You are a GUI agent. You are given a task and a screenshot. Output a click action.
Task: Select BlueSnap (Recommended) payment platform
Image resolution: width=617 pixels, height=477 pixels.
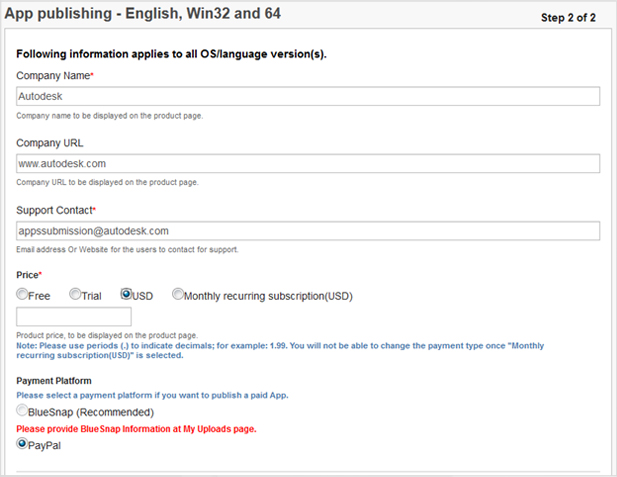pos(23,411)
